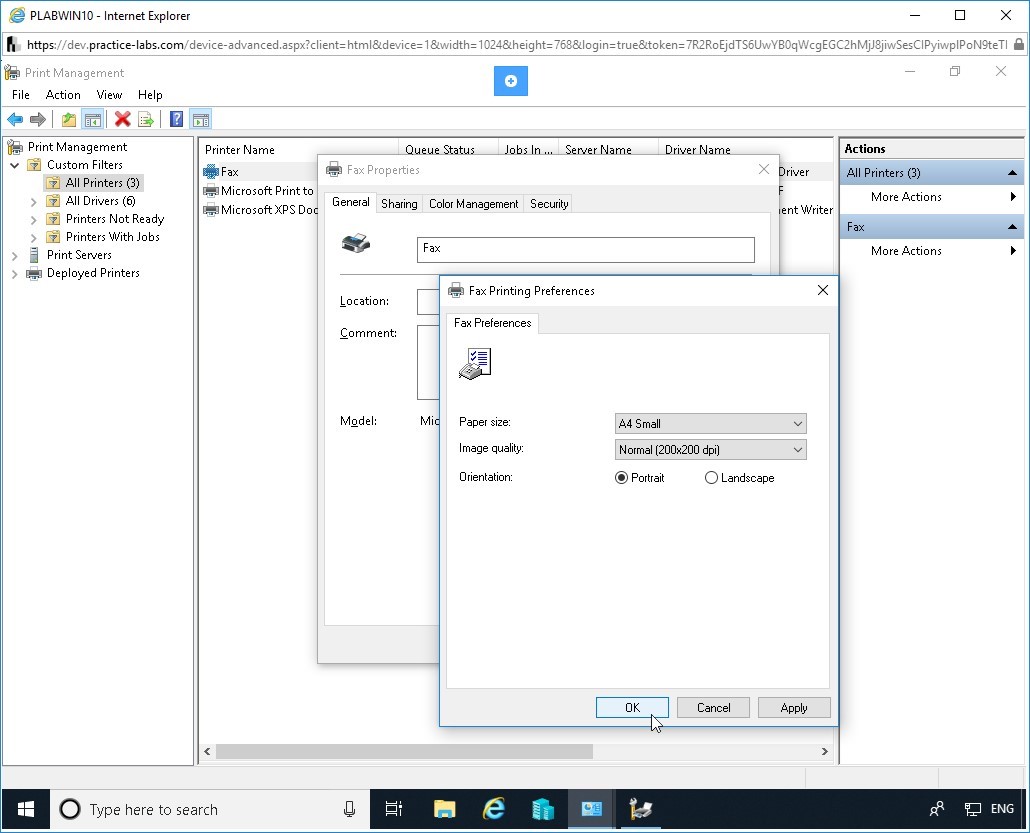This screenshot has width=1030, height=833.
Task: Click the Up One Level folder icon
Action: tap(69, 120)
